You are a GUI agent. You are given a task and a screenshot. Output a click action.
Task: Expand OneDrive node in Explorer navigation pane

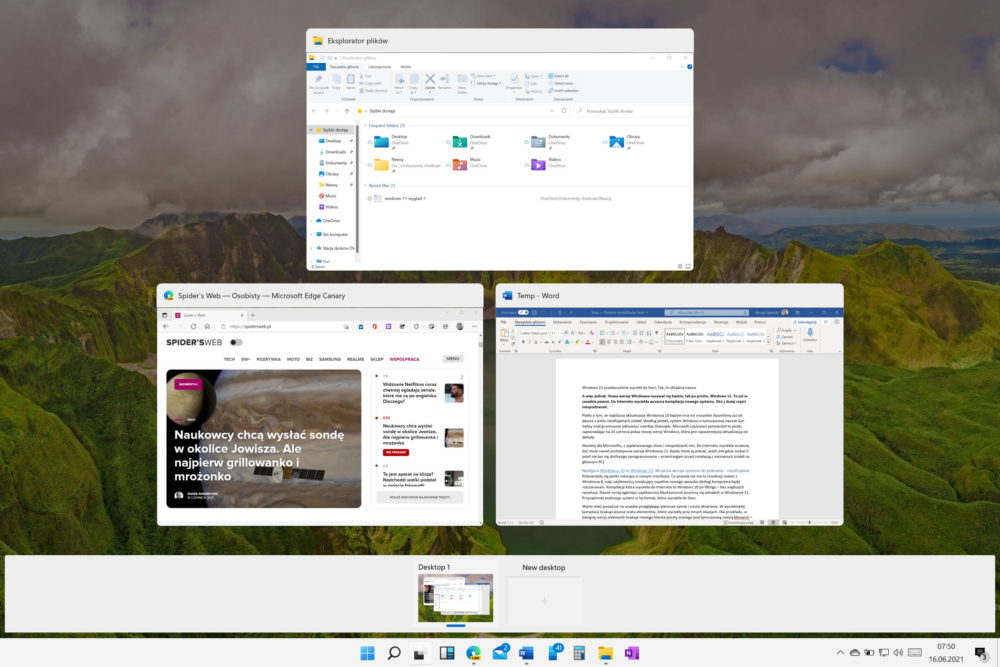(312, 221)
